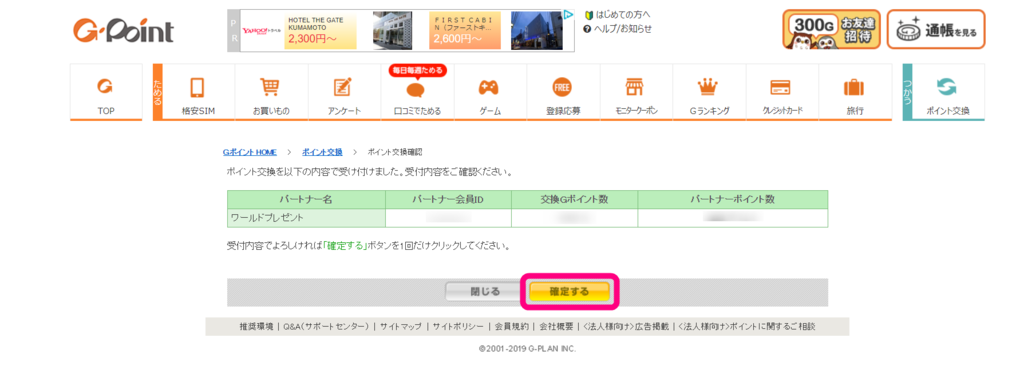The width and height of the screenshot is (1024, 365).
Task: Open はじめての方へ link
Action: (x=617, y=14)
